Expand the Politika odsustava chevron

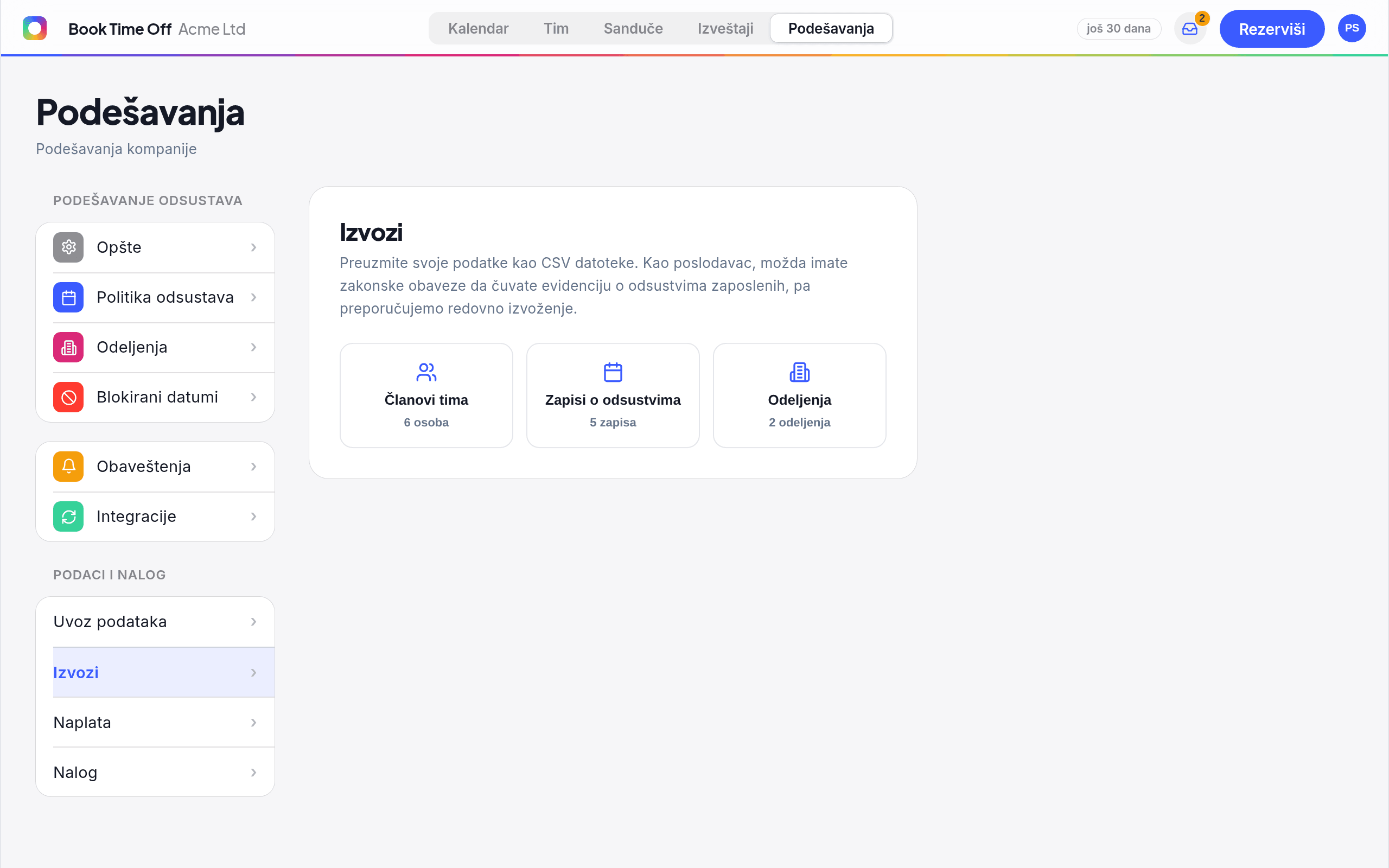pyautogui.click(x=254, y=297)
